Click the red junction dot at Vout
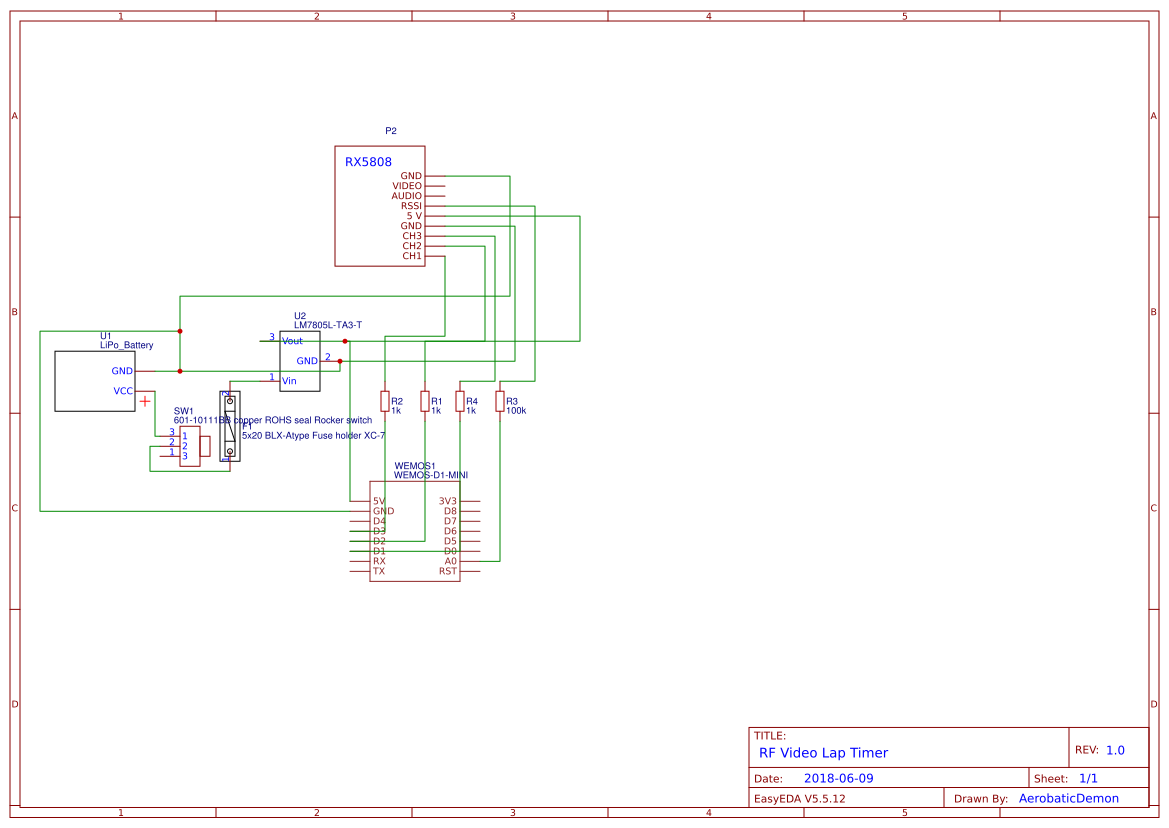This screenshot has height=828, width=1169. point(345,340)
